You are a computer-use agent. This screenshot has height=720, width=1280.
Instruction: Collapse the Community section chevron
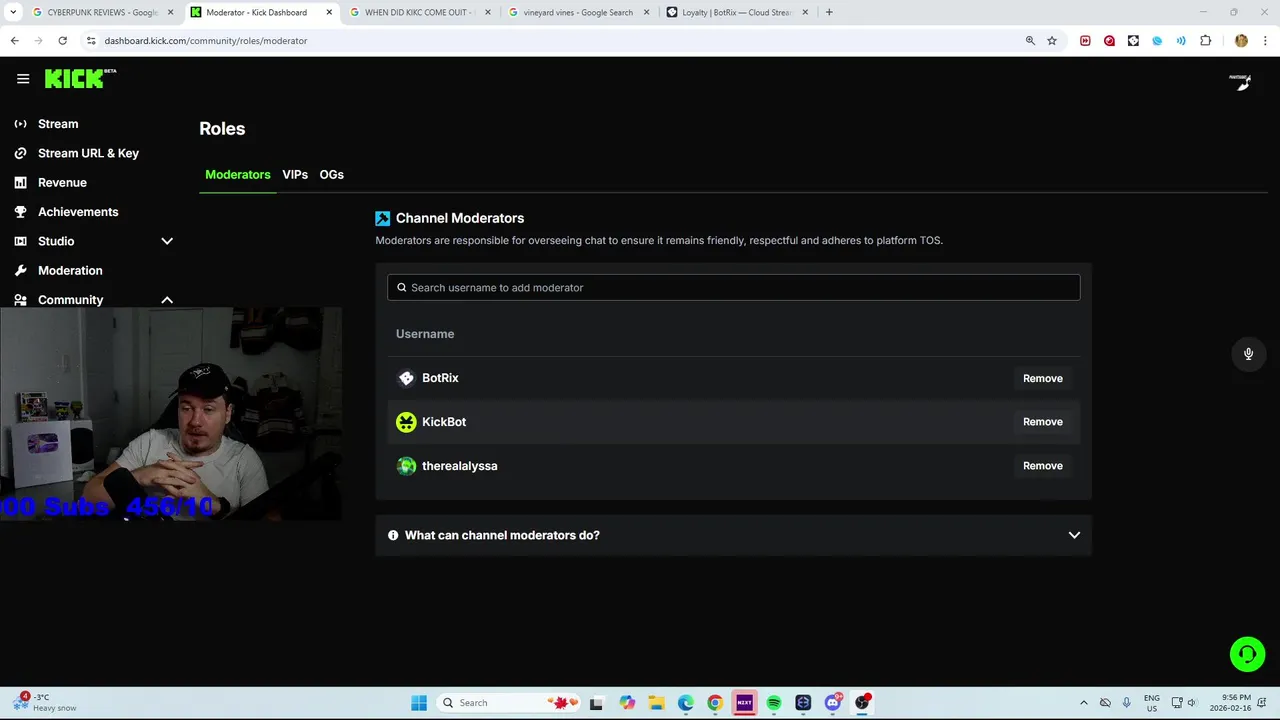[167, 300]
